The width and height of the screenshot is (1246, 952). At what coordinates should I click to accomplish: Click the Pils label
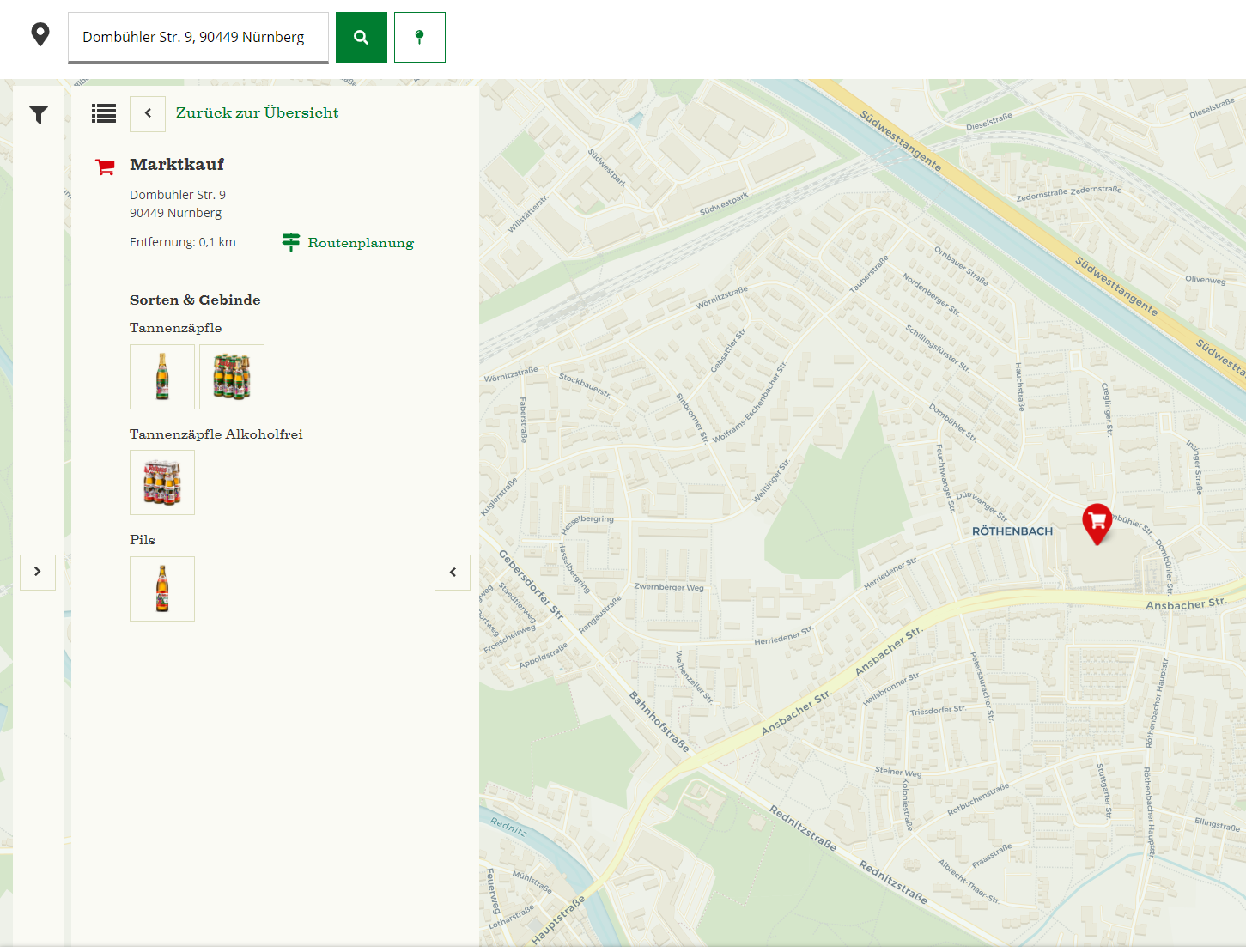[x=143, y=540]
